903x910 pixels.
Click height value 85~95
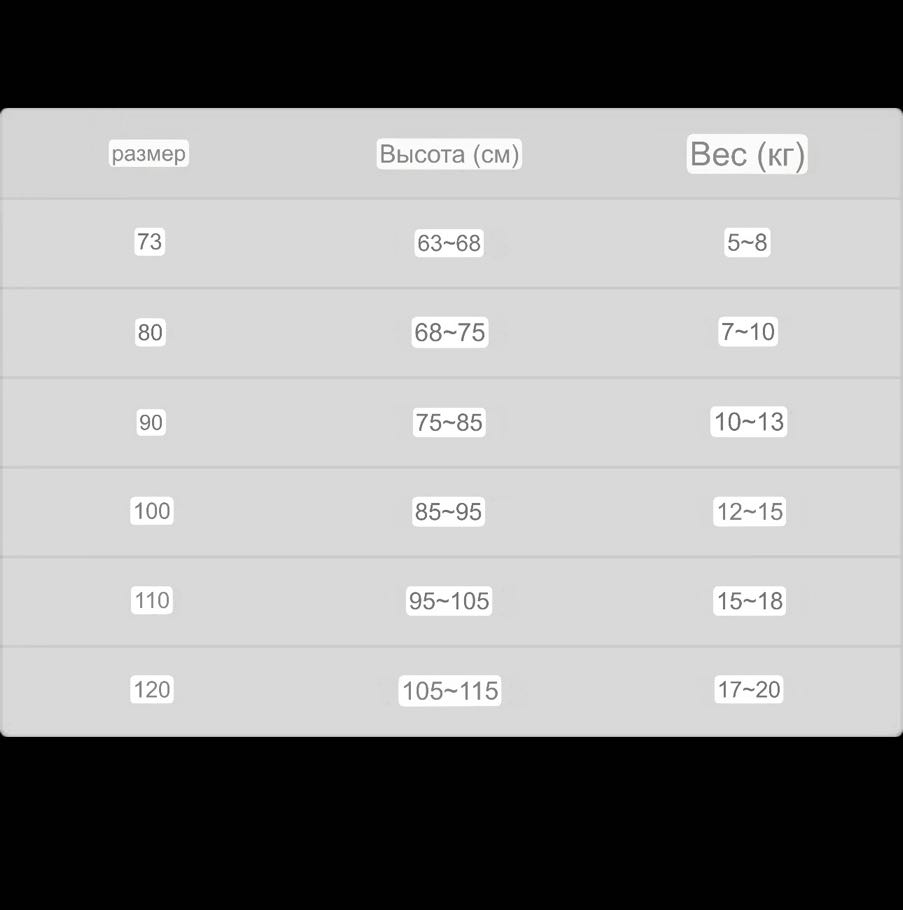448,511
